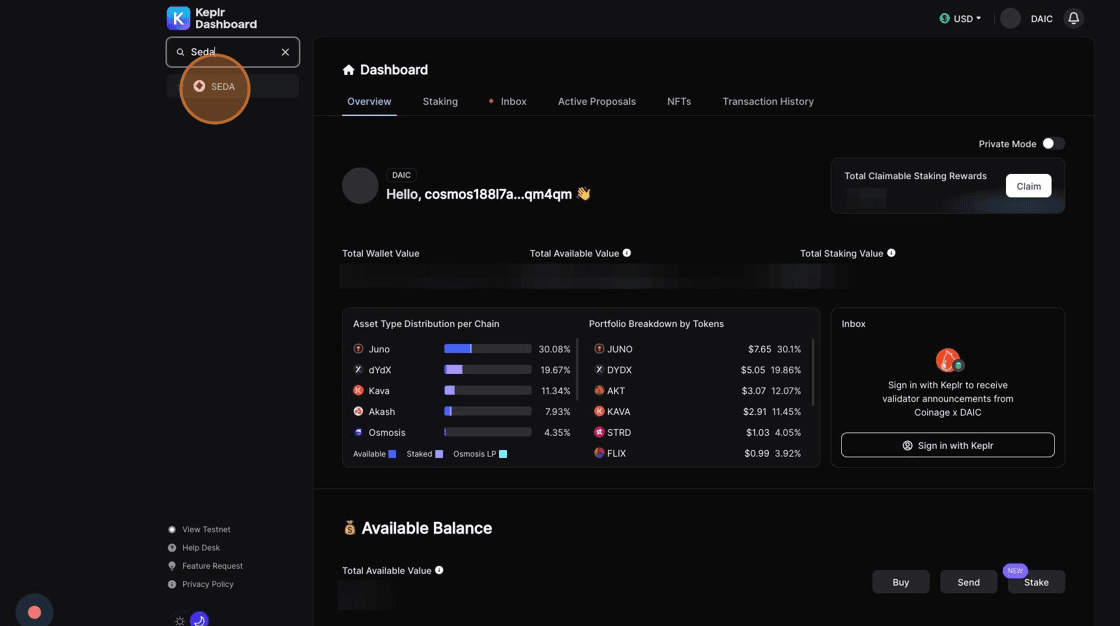The height and width of the screenshot is (626, 1120).
Task: Click Sign in with Keplr button
Action: [947, 445]
